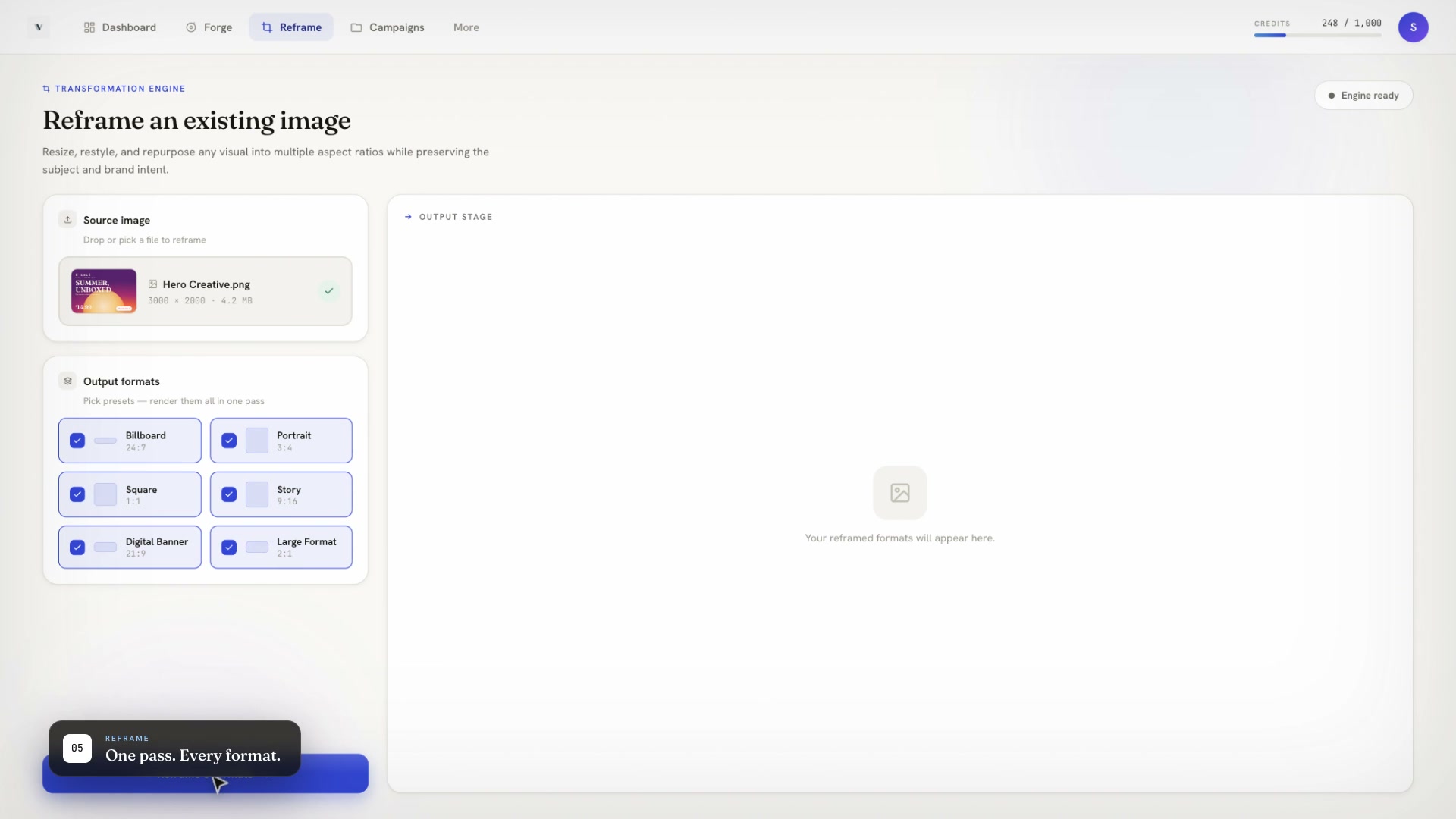Click the Hero Creative.png file name

(206, 284)
